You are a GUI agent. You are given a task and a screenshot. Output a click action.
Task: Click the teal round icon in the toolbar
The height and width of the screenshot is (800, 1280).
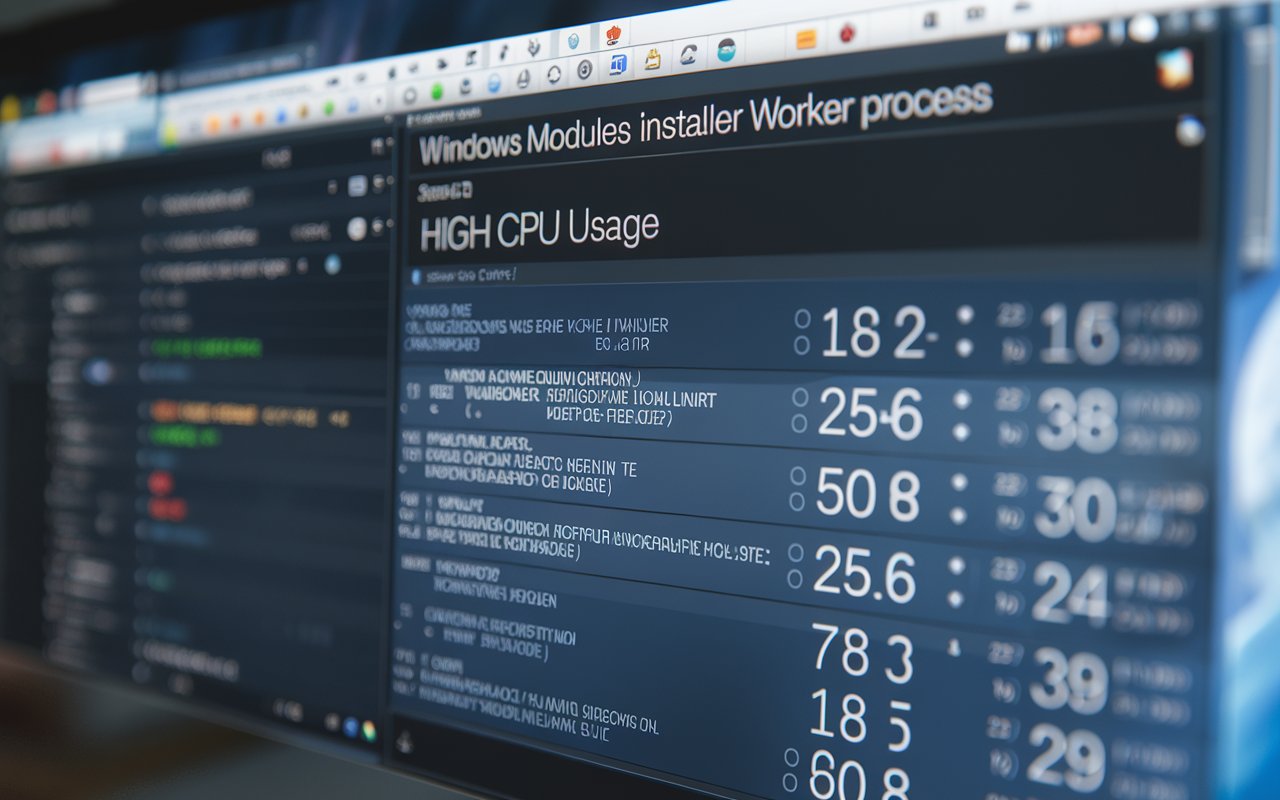pyautogui.click(x=727, y=50)
